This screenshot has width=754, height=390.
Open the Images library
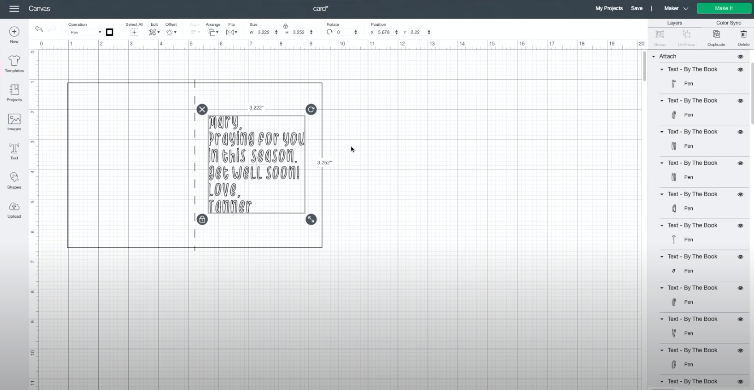point(14,119)
